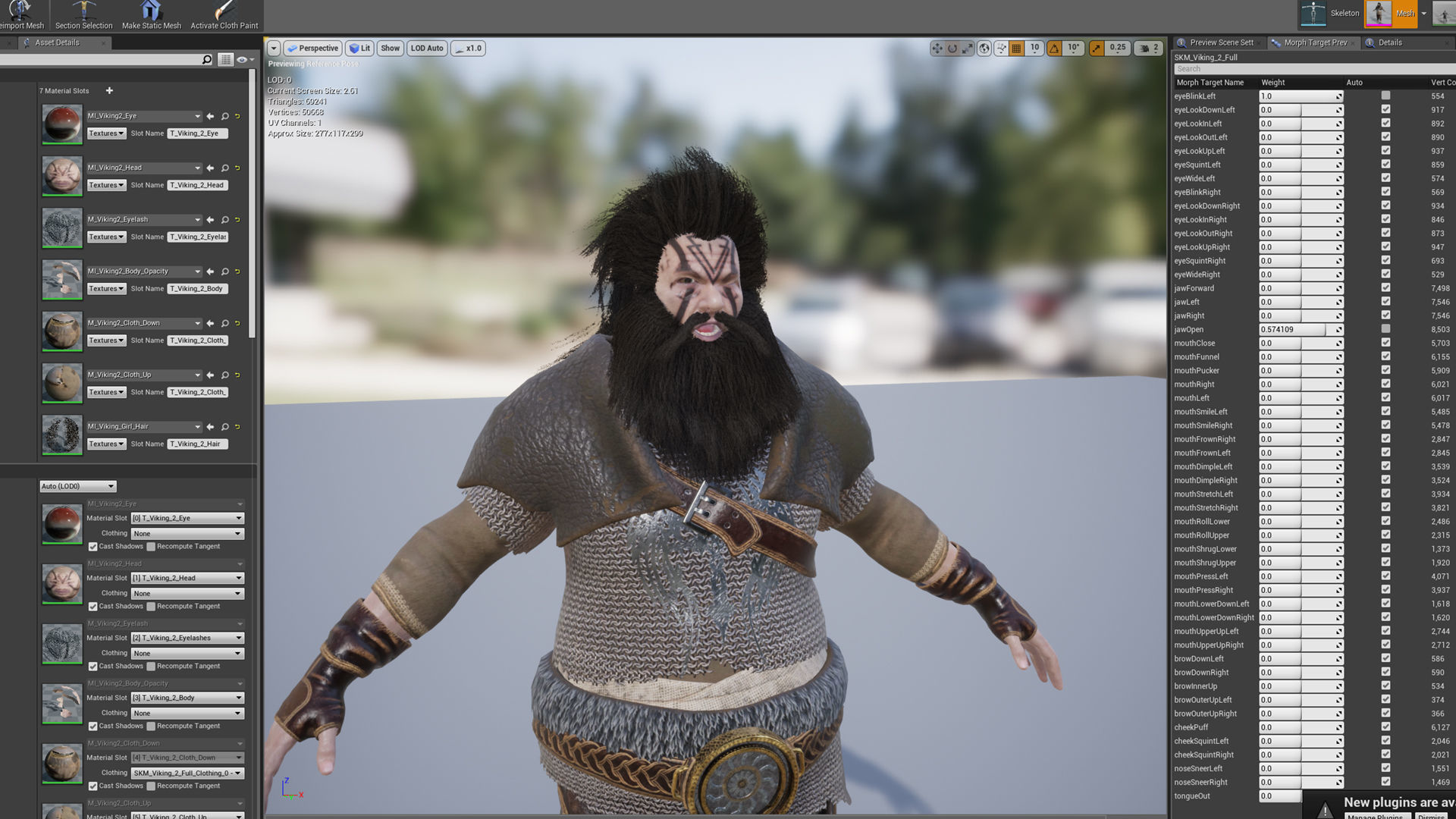Viewport: 1456px width, 819px height.
Task: Click the eyeBlinkLeft weight slider
Action: point(1301,96)
